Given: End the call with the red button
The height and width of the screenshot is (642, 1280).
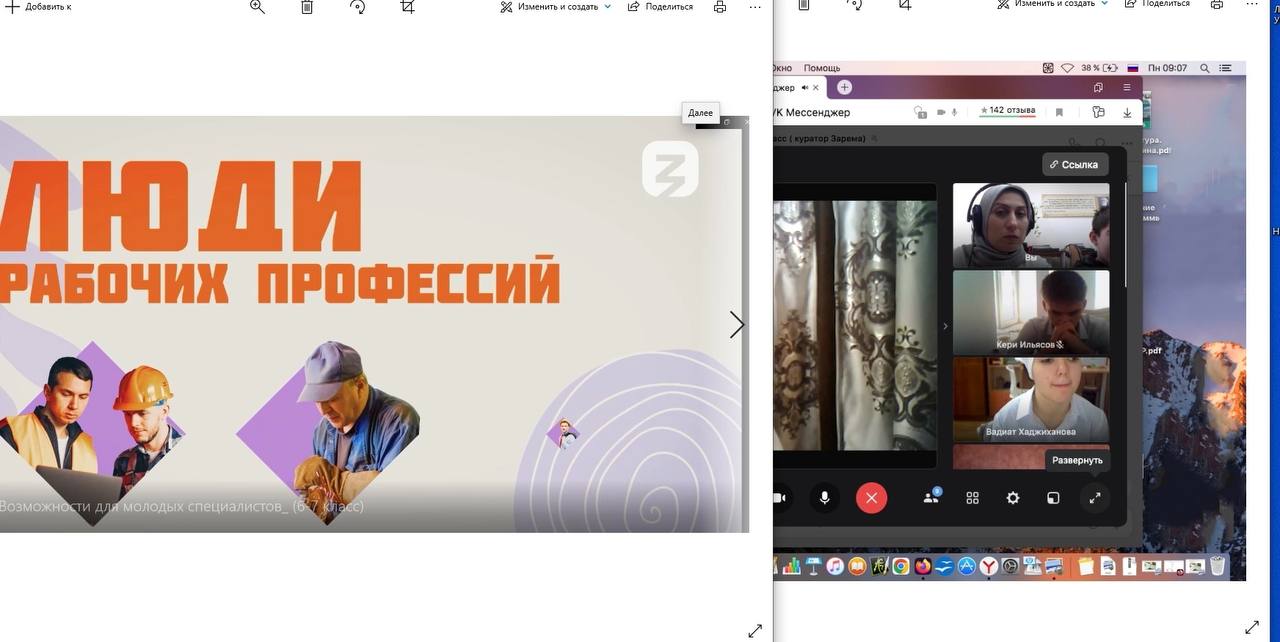Looking at the screenshot, I should pyautogui.click(x=871, y=498).
